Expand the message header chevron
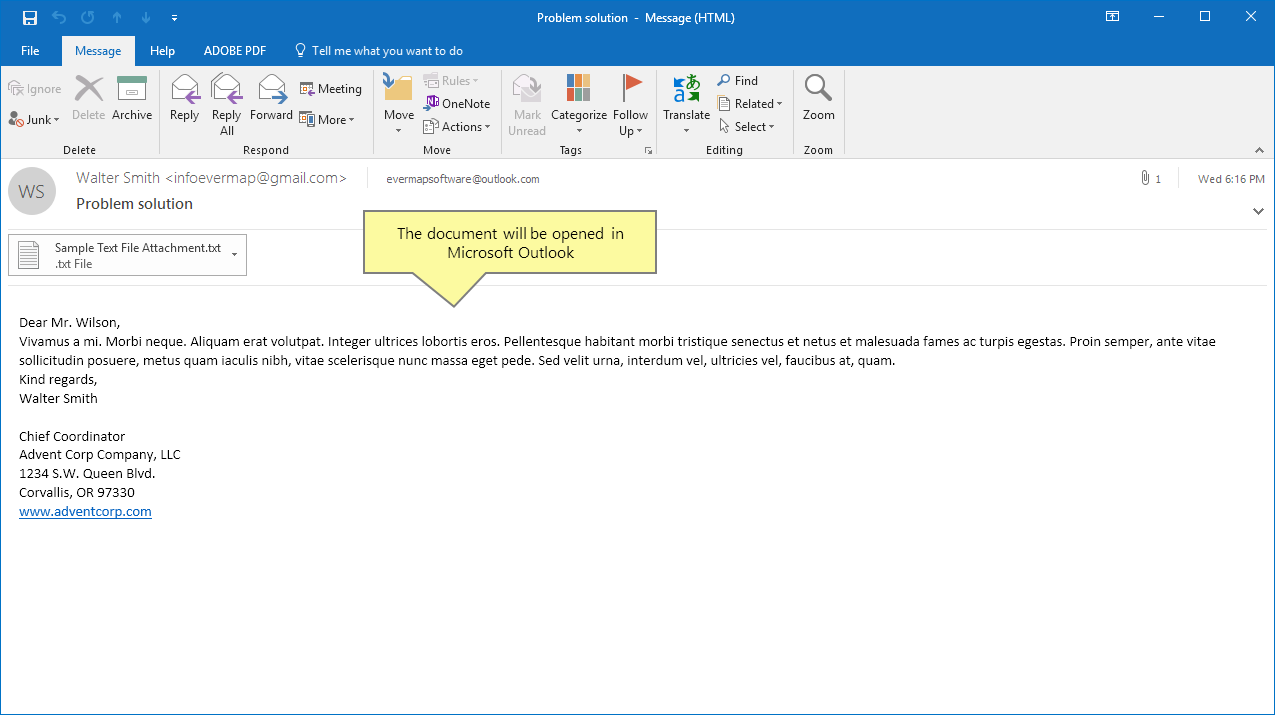 [1258, 211]
